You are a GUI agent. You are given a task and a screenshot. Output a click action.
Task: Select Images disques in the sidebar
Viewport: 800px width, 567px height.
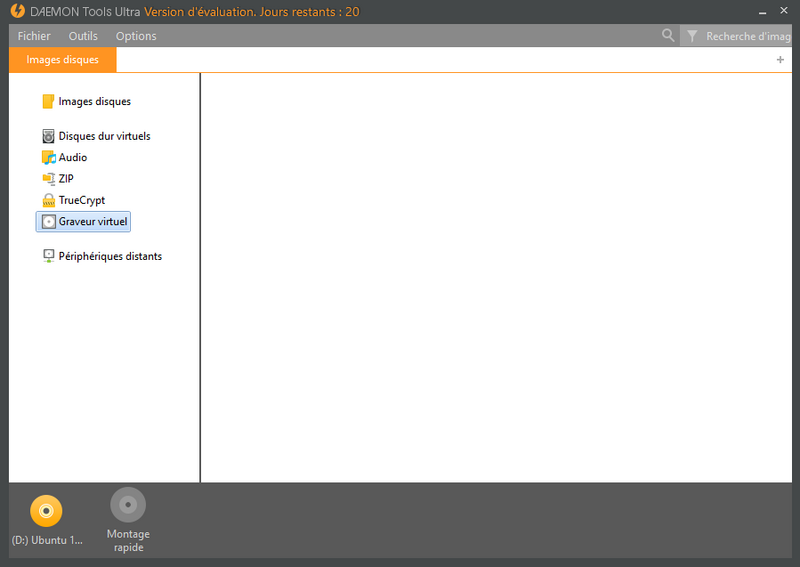point(94,102)
